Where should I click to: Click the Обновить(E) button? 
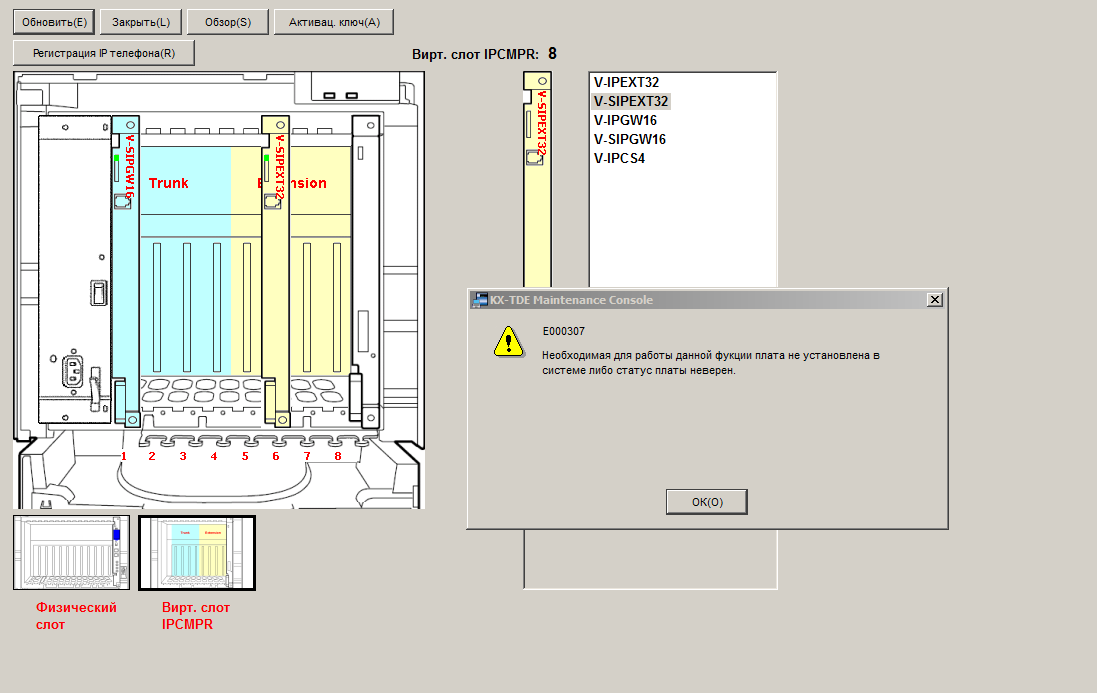pyautogui.click(x=54, y=22)
